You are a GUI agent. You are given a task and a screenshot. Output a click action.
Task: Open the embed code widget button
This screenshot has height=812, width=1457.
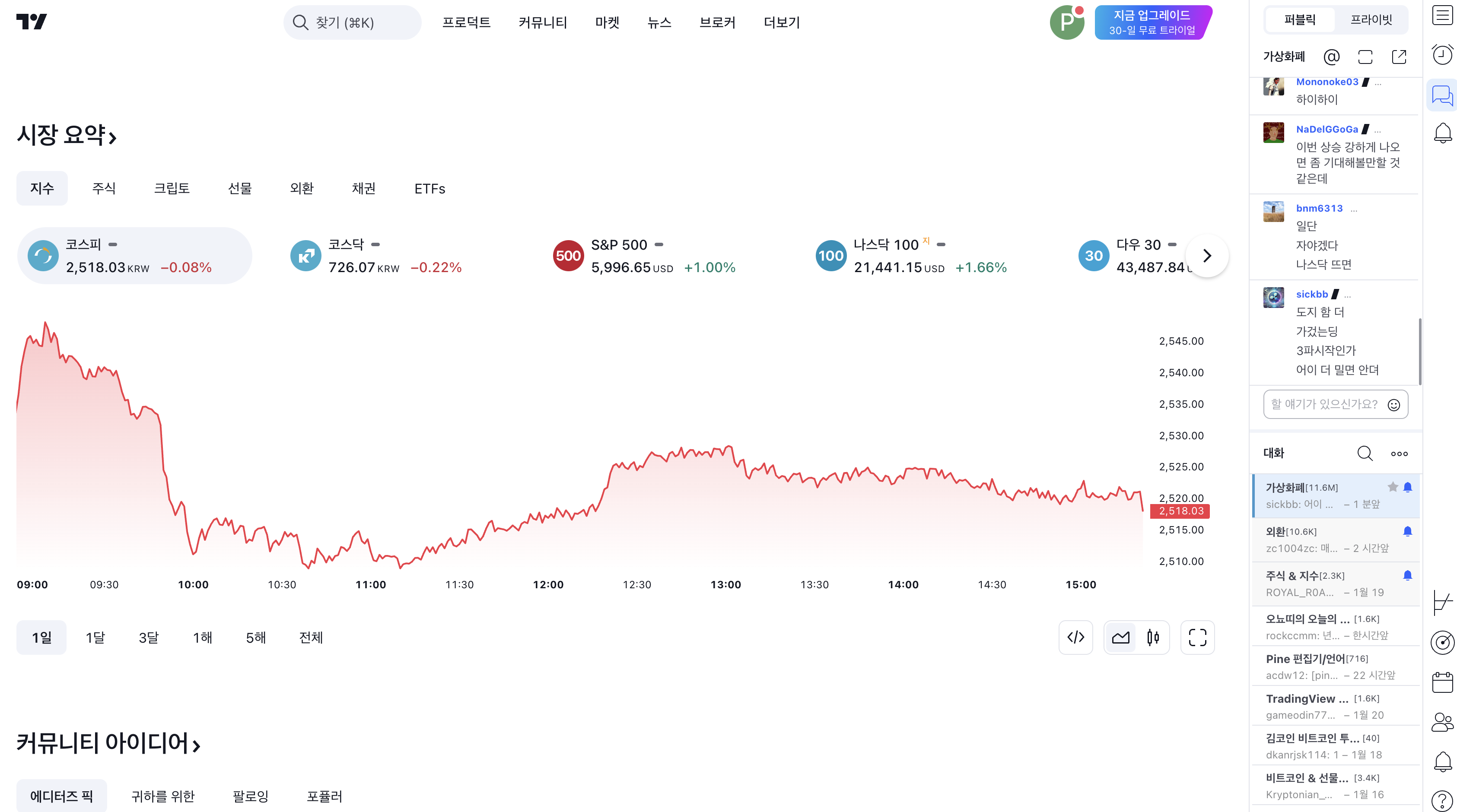[1075, 637]
